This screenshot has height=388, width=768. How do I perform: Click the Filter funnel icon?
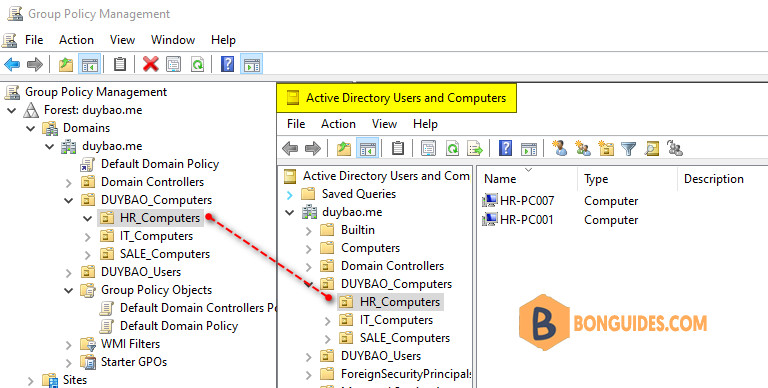[628, 148]
